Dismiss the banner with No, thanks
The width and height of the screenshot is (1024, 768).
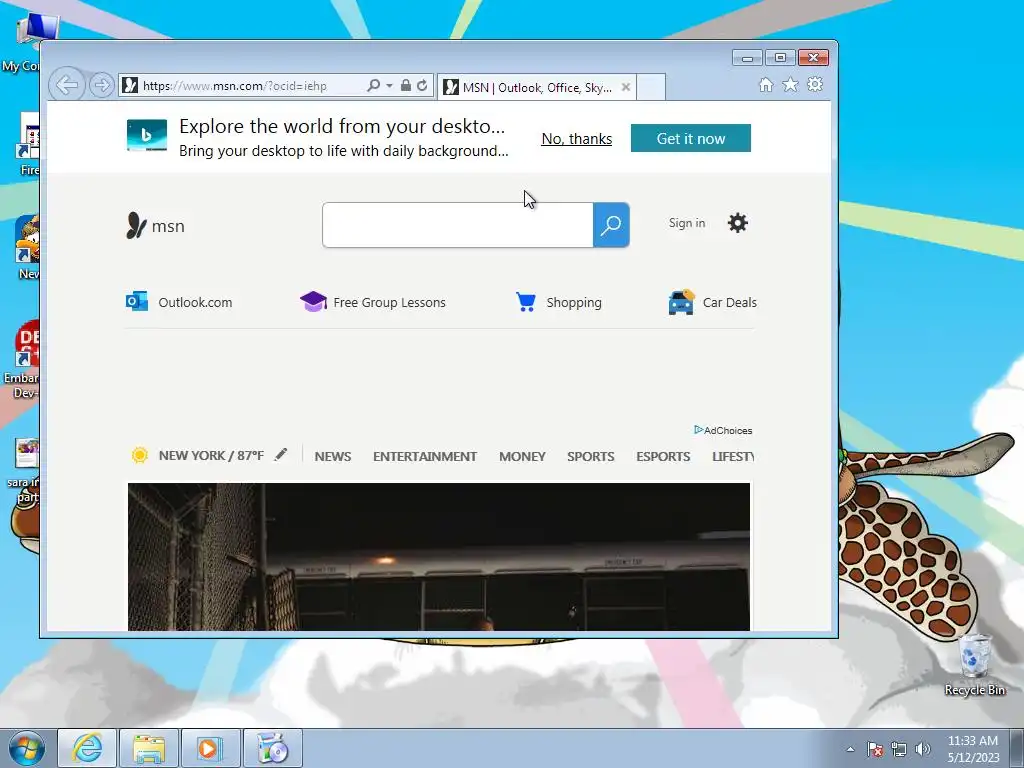(577, 139)
